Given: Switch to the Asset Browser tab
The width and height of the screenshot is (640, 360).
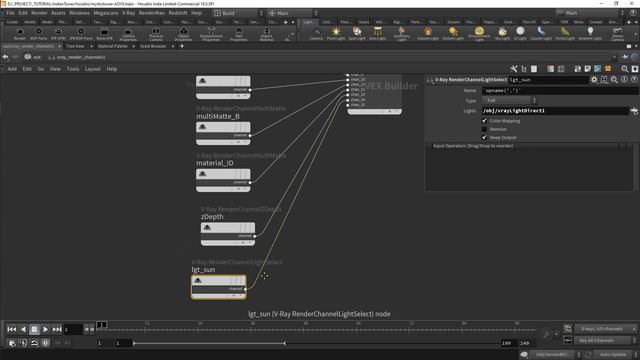Looking at the screenshot, I should [x=153, y=47].
